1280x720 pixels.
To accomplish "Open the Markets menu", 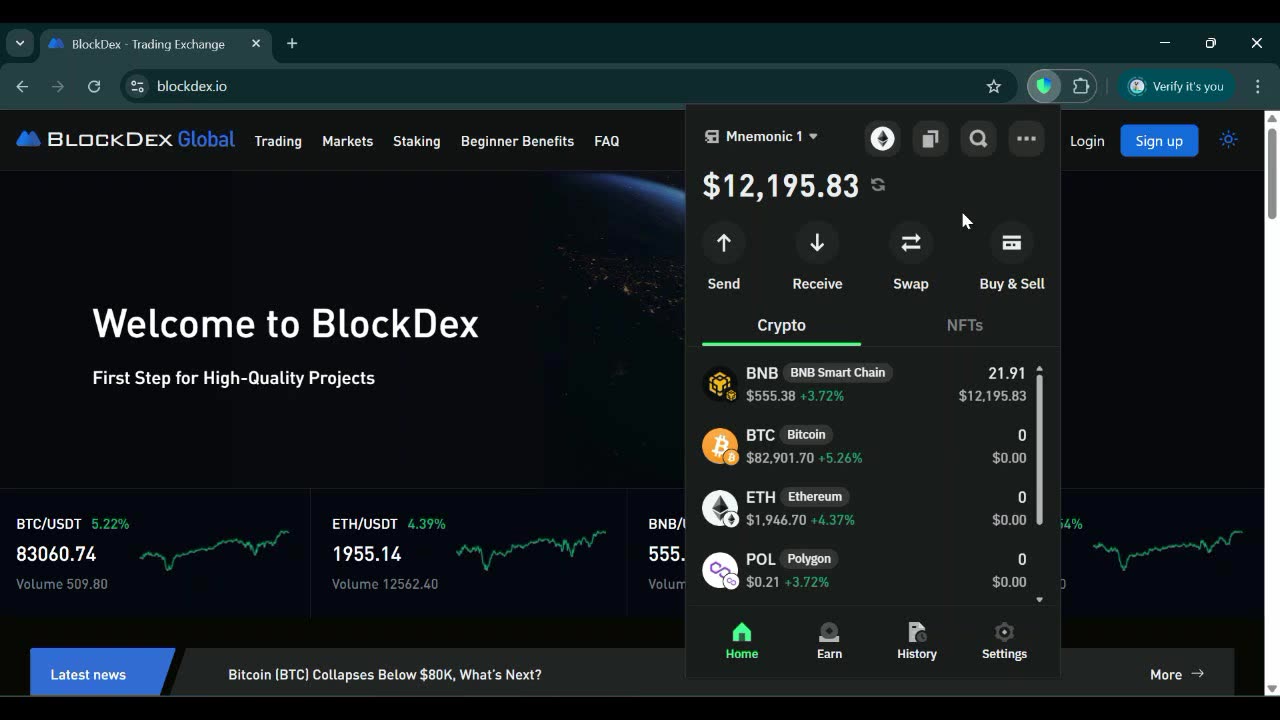I will [347, 141].
